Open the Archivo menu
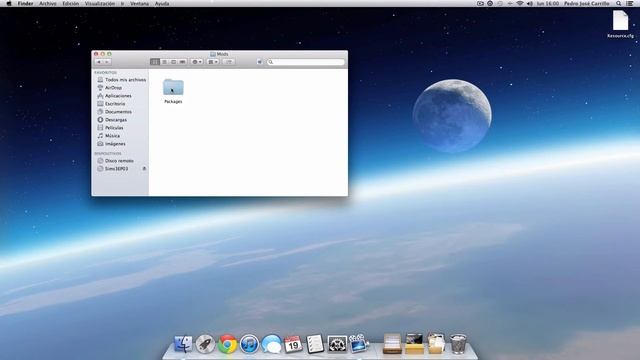 tap(48, 3)
